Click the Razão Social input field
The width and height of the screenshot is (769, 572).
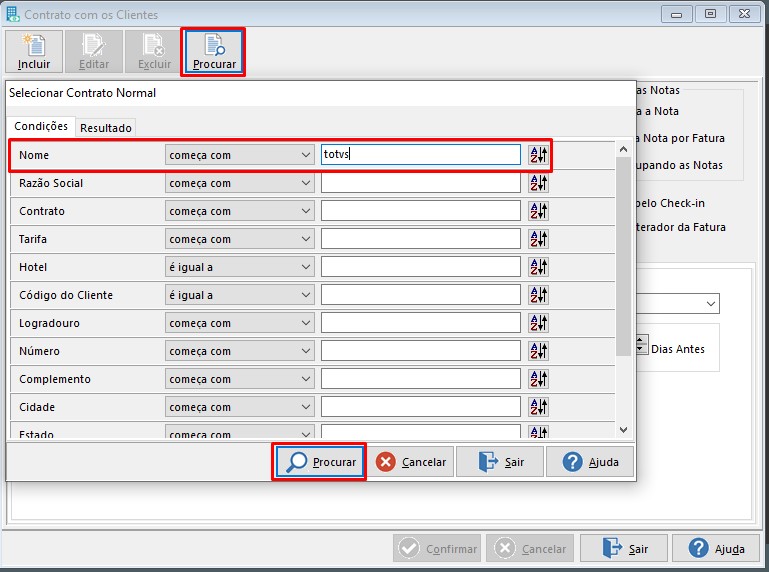[x=421, y=183]
